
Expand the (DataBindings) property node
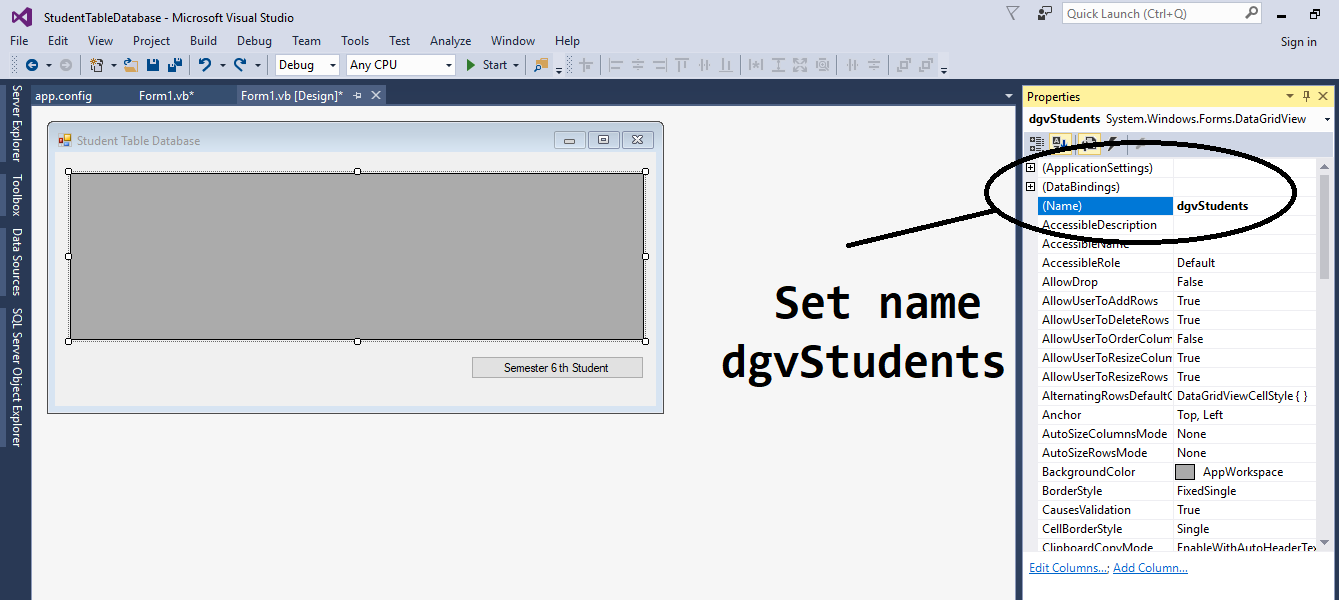point(1031,187)
